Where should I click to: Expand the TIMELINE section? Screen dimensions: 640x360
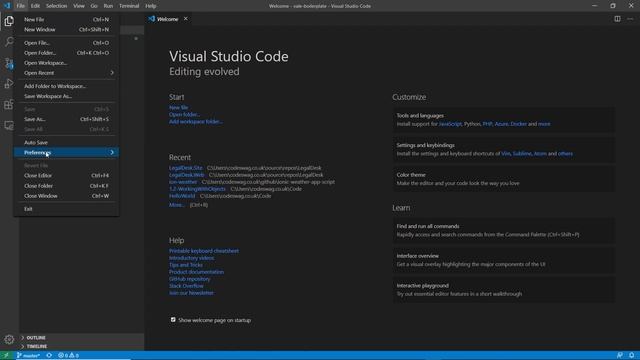[x=82, y=346]
